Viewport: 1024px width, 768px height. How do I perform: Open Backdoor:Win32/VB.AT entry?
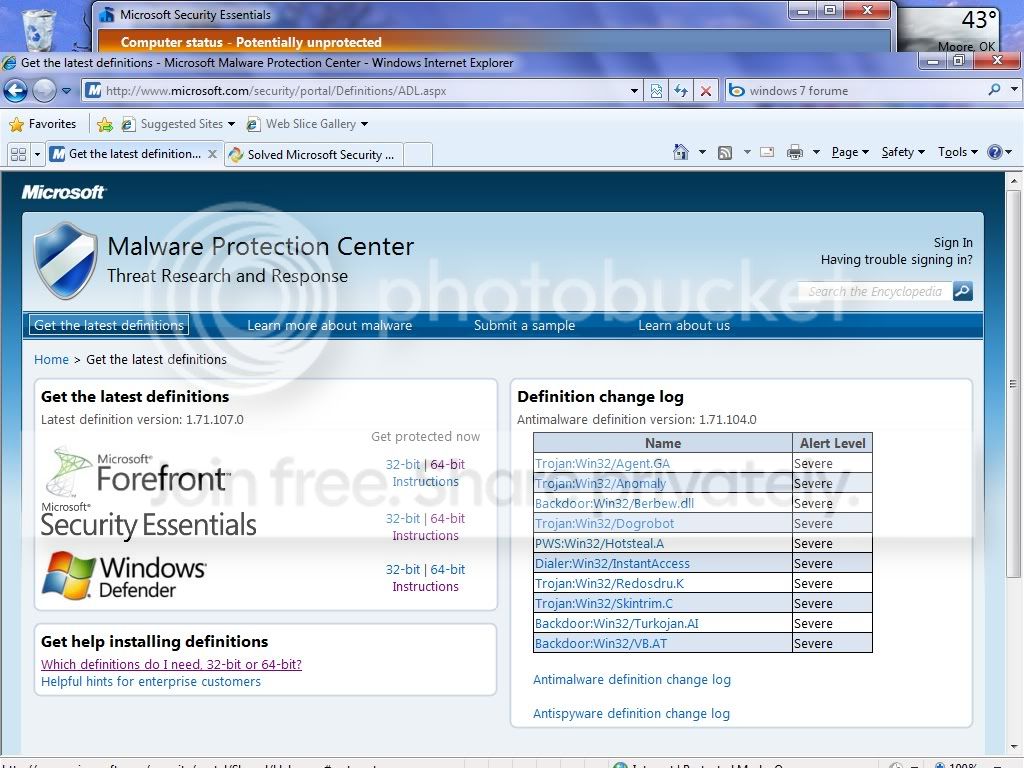pos(601,643)
